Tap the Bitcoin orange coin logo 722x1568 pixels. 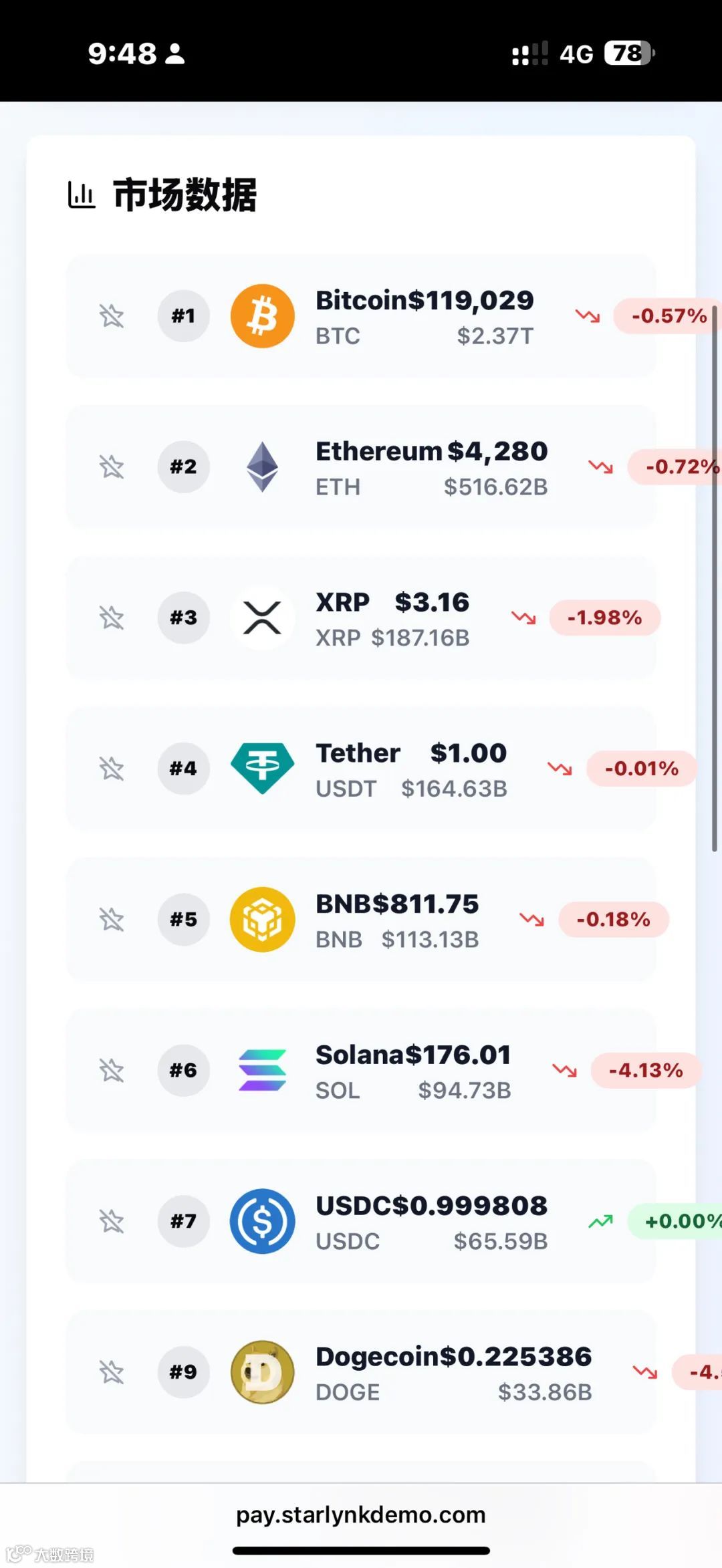[262, 316]
